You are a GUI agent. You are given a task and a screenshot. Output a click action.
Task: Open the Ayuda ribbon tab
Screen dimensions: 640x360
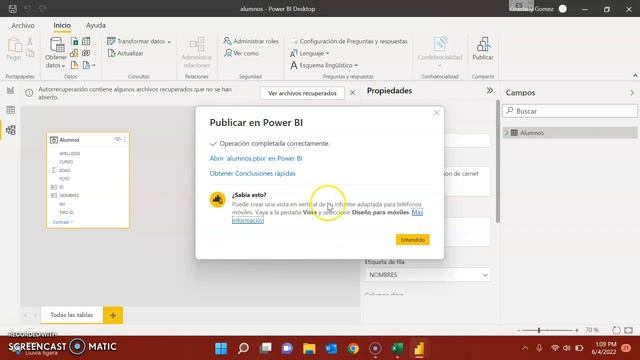click(x=96, y=25)
